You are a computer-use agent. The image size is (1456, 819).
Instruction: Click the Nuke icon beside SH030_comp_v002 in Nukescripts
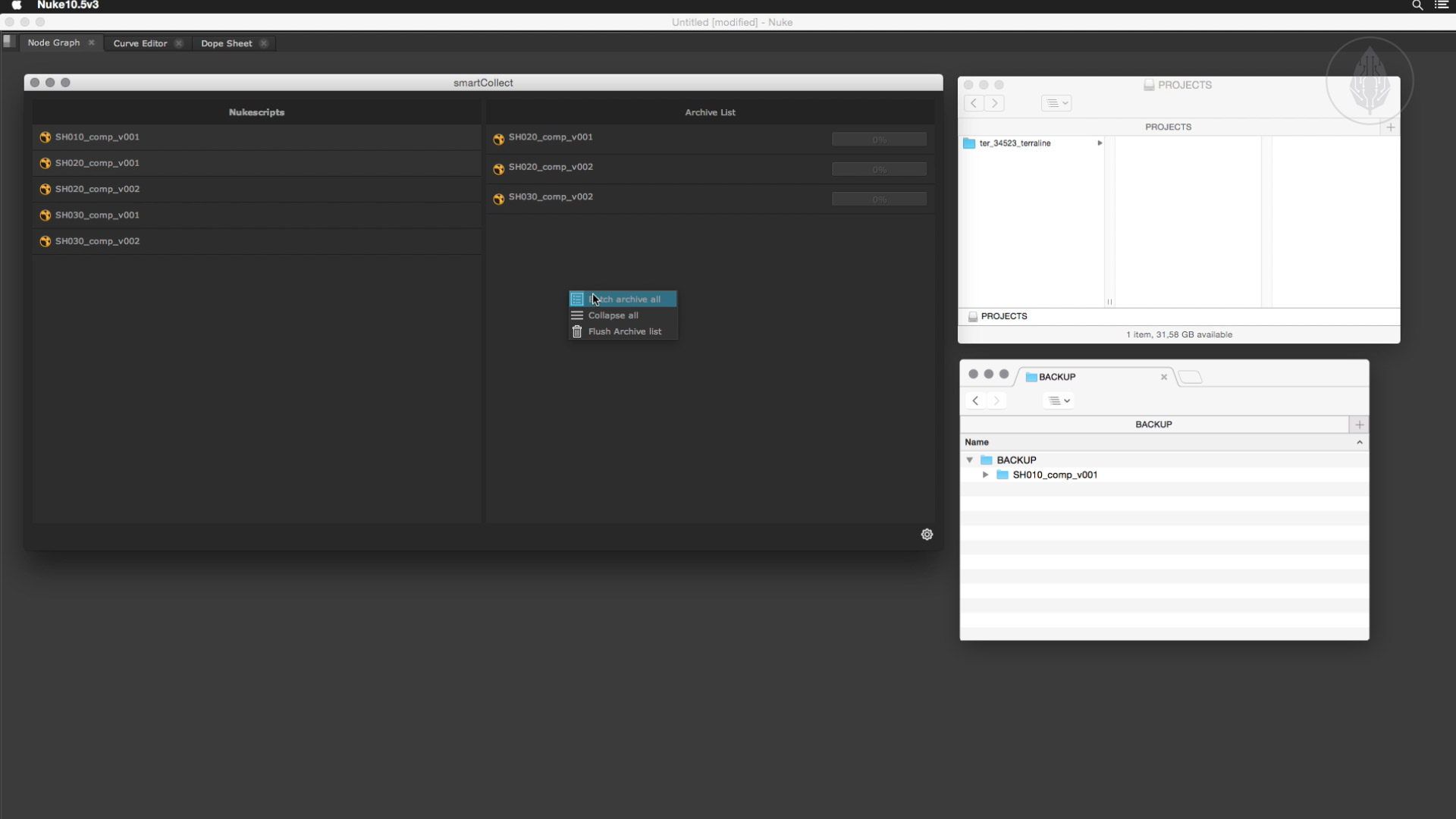point(45,241)
